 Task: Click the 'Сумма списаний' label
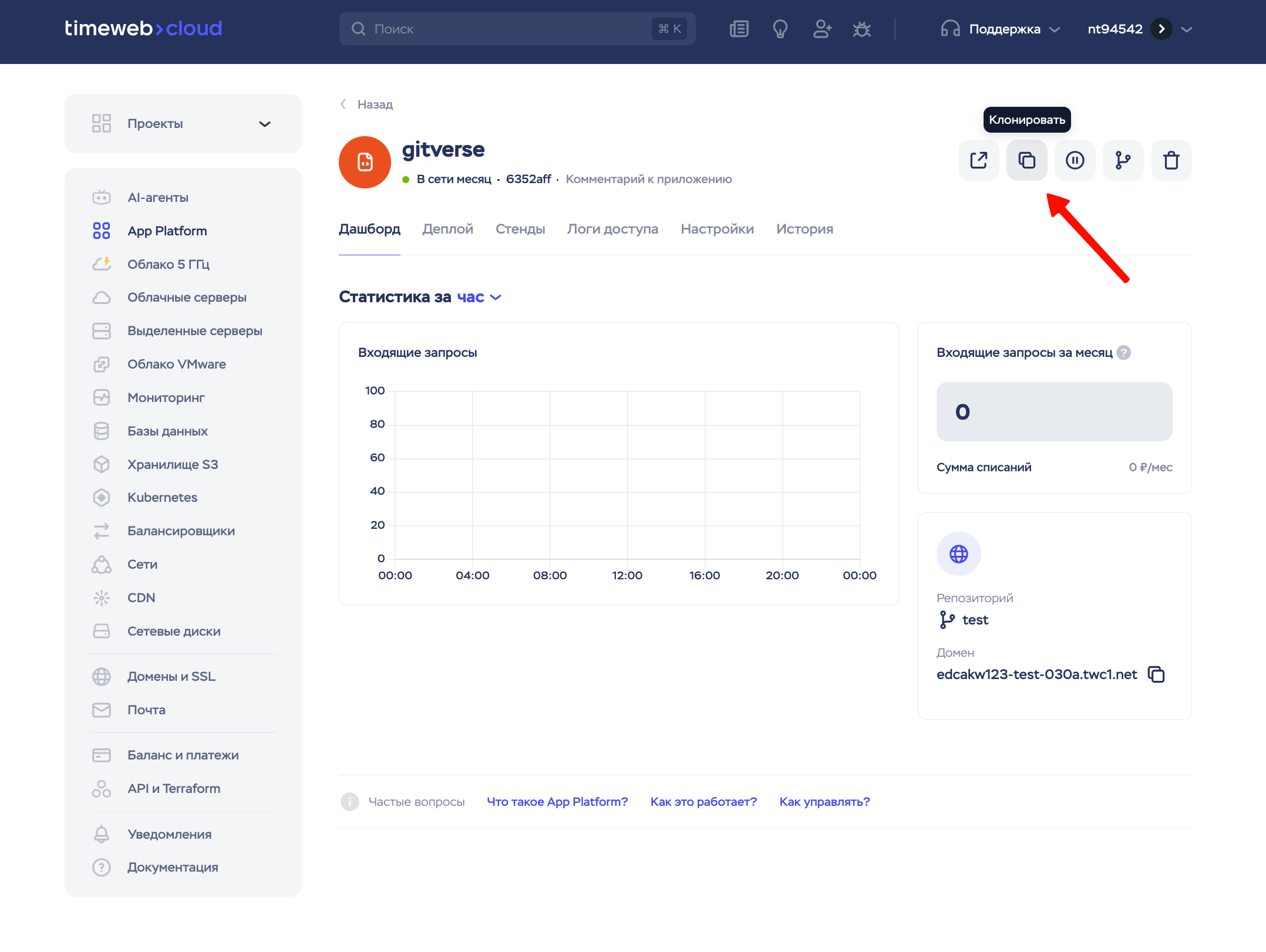click(x=984, y=467)
